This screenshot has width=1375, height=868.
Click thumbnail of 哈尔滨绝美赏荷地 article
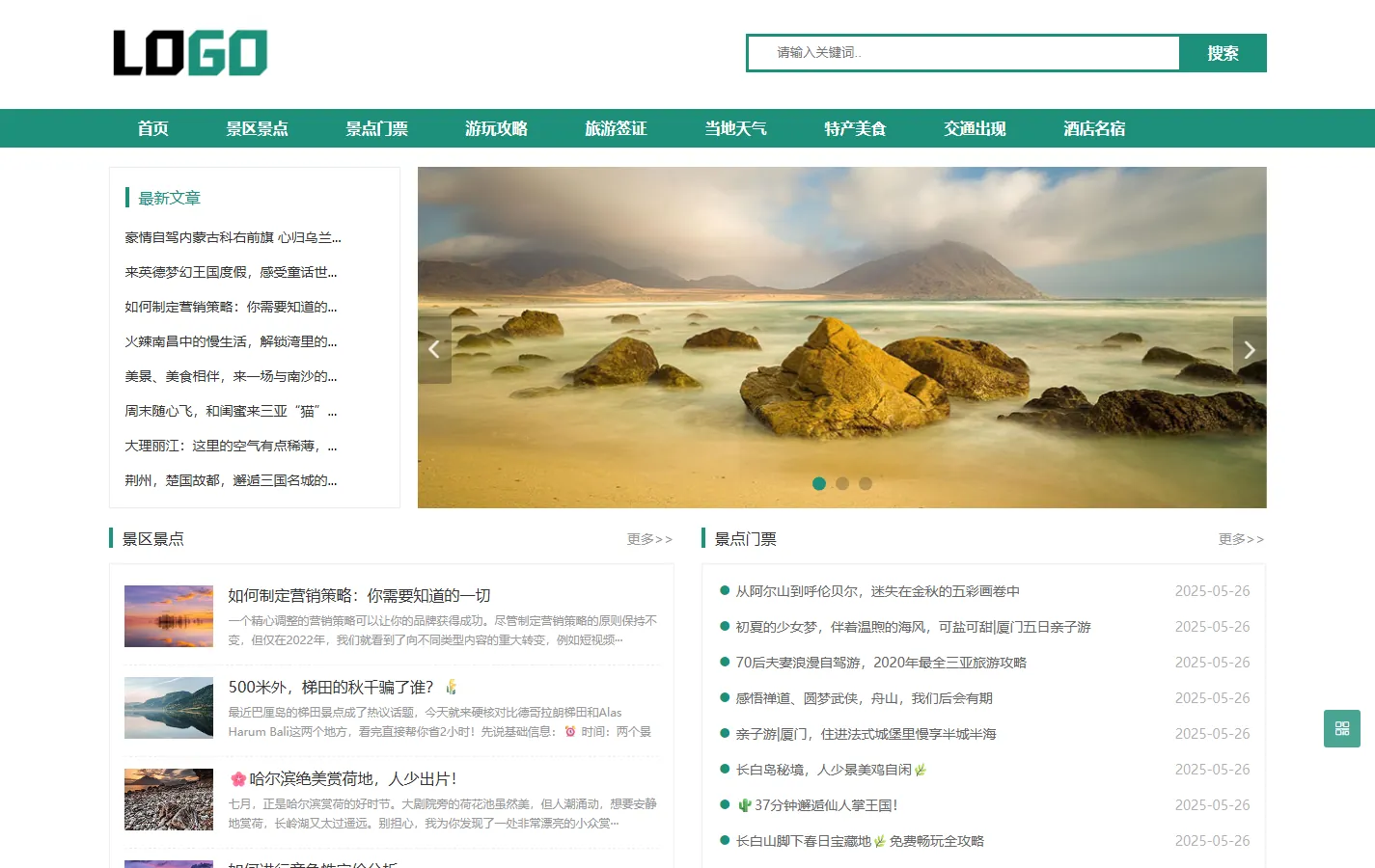pyautogui.click(x=169, y=800)
